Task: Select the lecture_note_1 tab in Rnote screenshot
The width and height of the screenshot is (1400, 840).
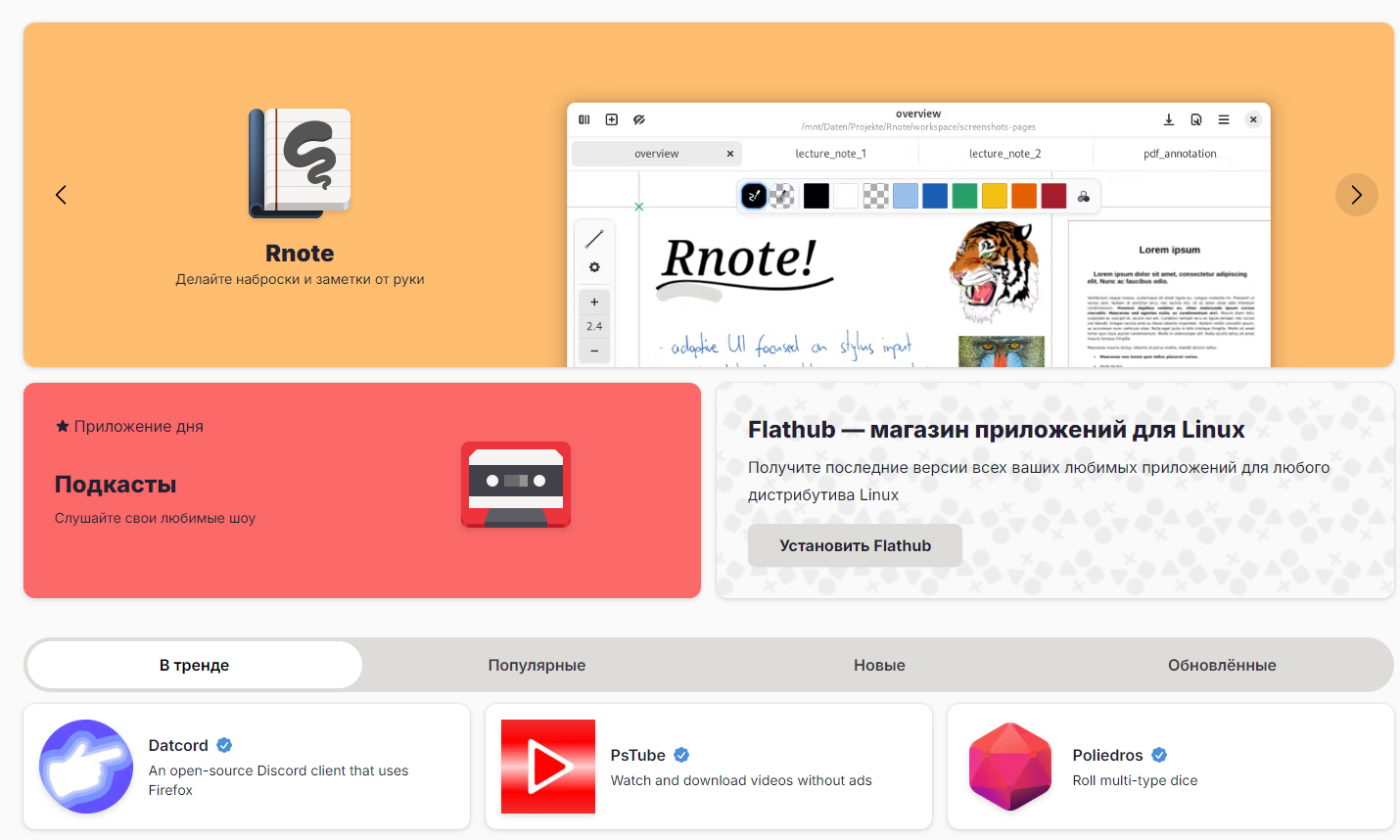Action: (x=831, y=154)
